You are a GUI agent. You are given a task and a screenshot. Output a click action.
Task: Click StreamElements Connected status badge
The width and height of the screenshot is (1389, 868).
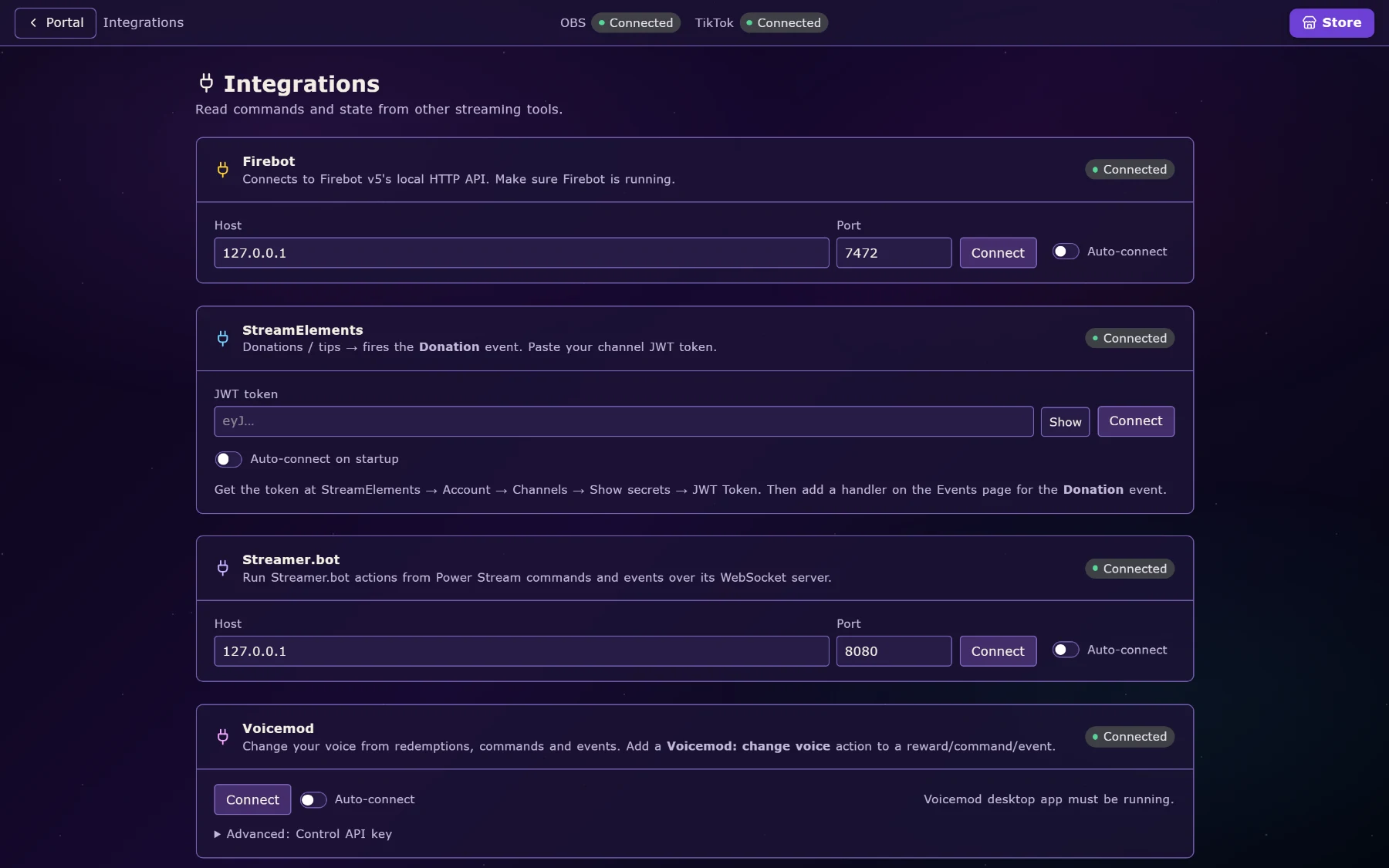point(1130,338)
